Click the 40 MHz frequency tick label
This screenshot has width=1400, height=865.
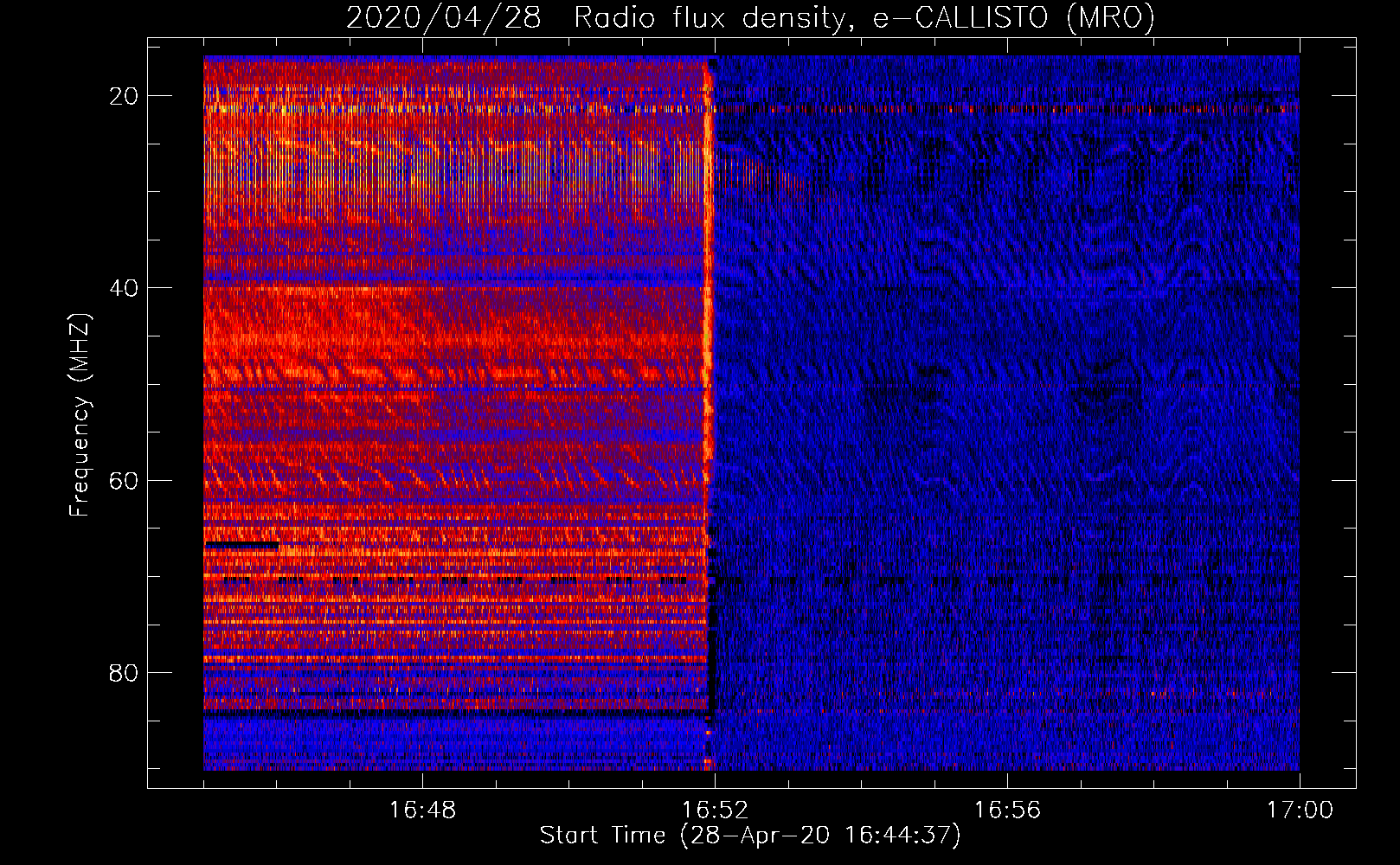124,288
